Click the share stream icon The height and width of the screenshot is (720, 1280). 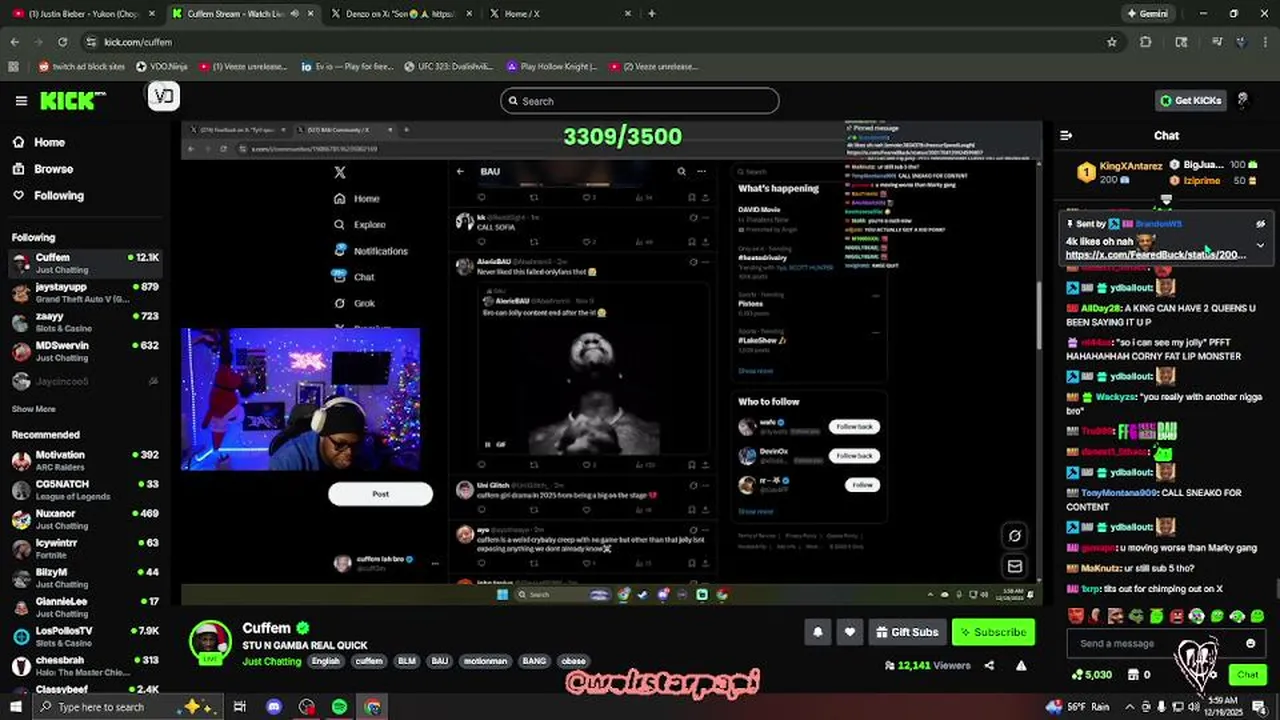pos(989,665)
